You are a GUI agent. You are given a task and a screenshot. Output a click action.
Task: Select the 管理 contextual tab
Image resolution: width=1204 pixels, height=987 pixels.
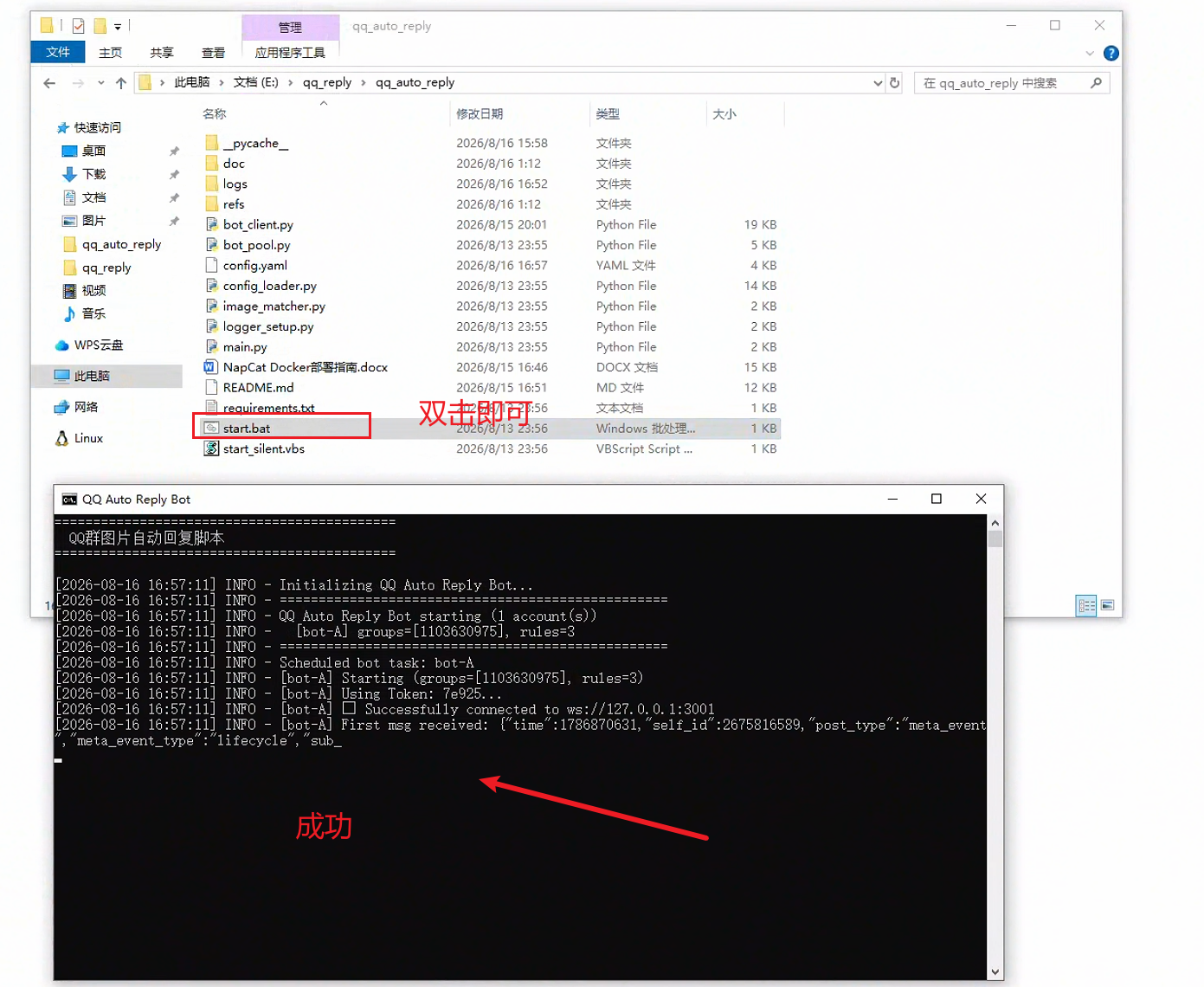click(290, 27)
